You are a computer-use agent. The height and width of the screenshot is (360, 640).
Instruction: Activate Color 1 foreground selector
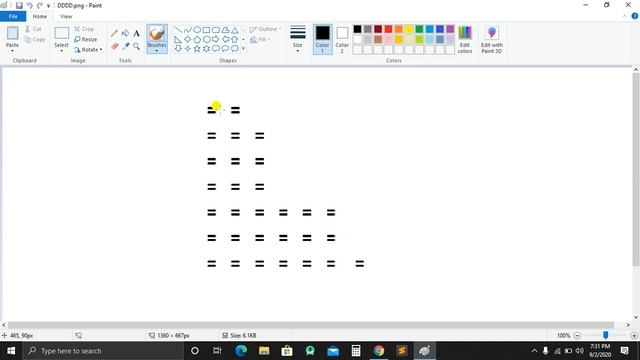point(322,40)
